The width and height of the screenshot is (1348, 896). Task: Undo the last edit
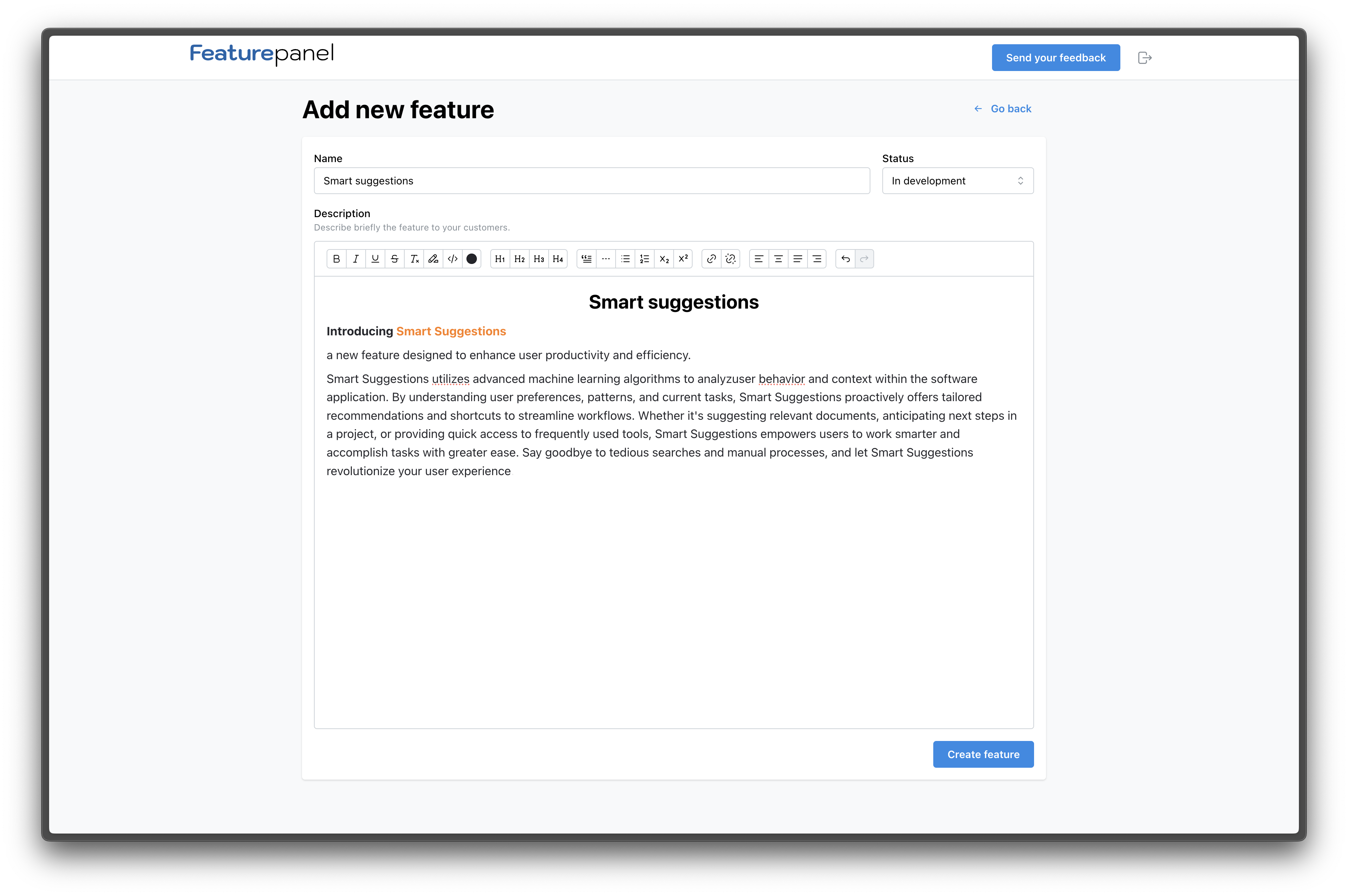(x=845, y=259)
